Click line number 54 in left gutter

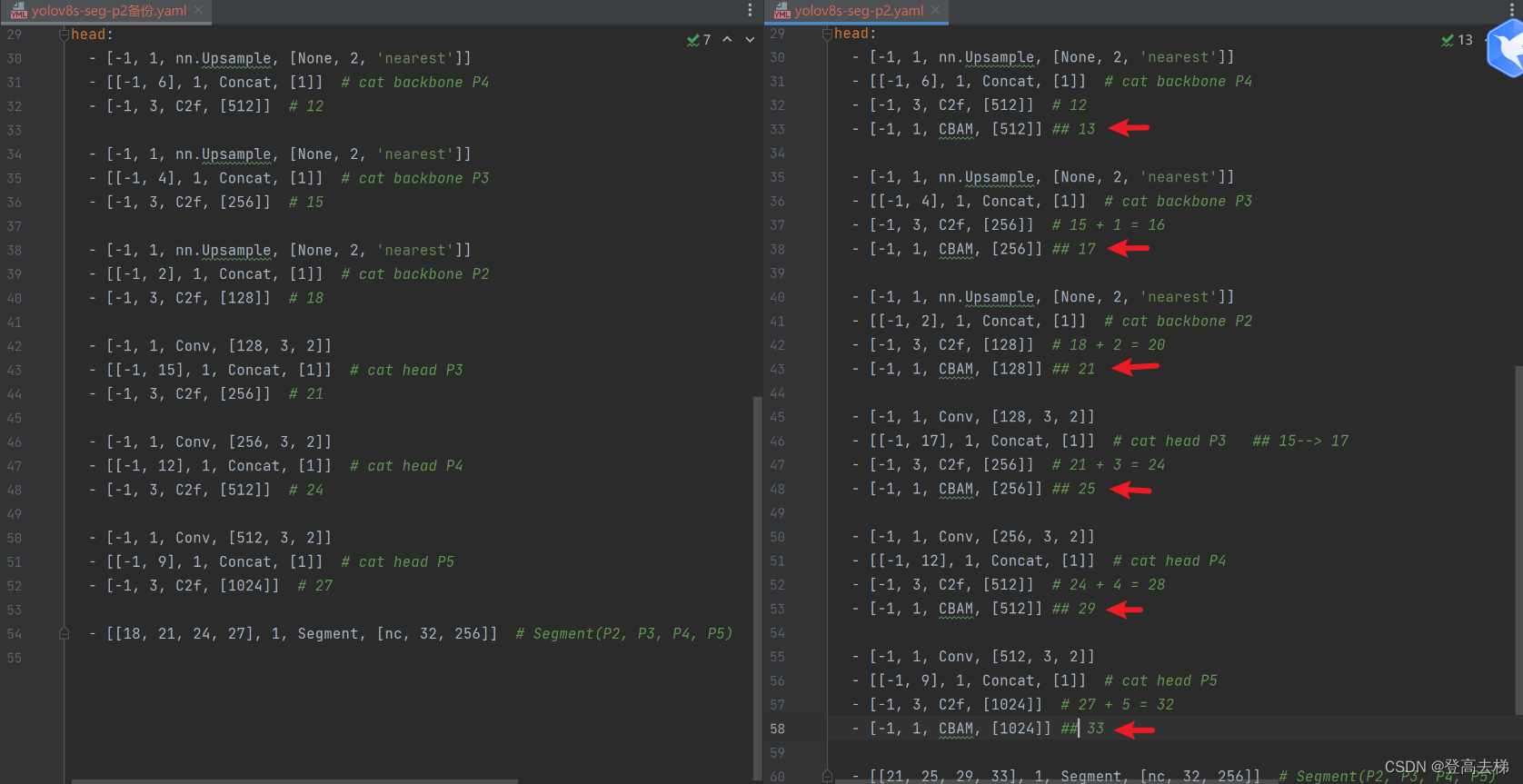point(15,634)
